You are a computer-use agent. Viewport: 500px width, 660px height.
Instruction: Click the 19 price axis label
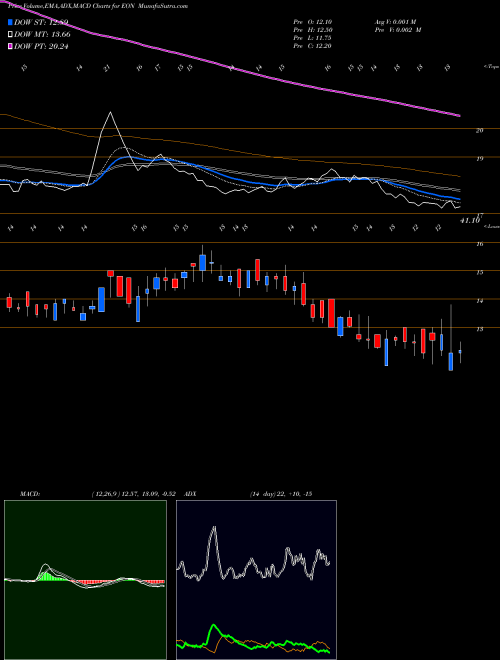click(479, 159)
